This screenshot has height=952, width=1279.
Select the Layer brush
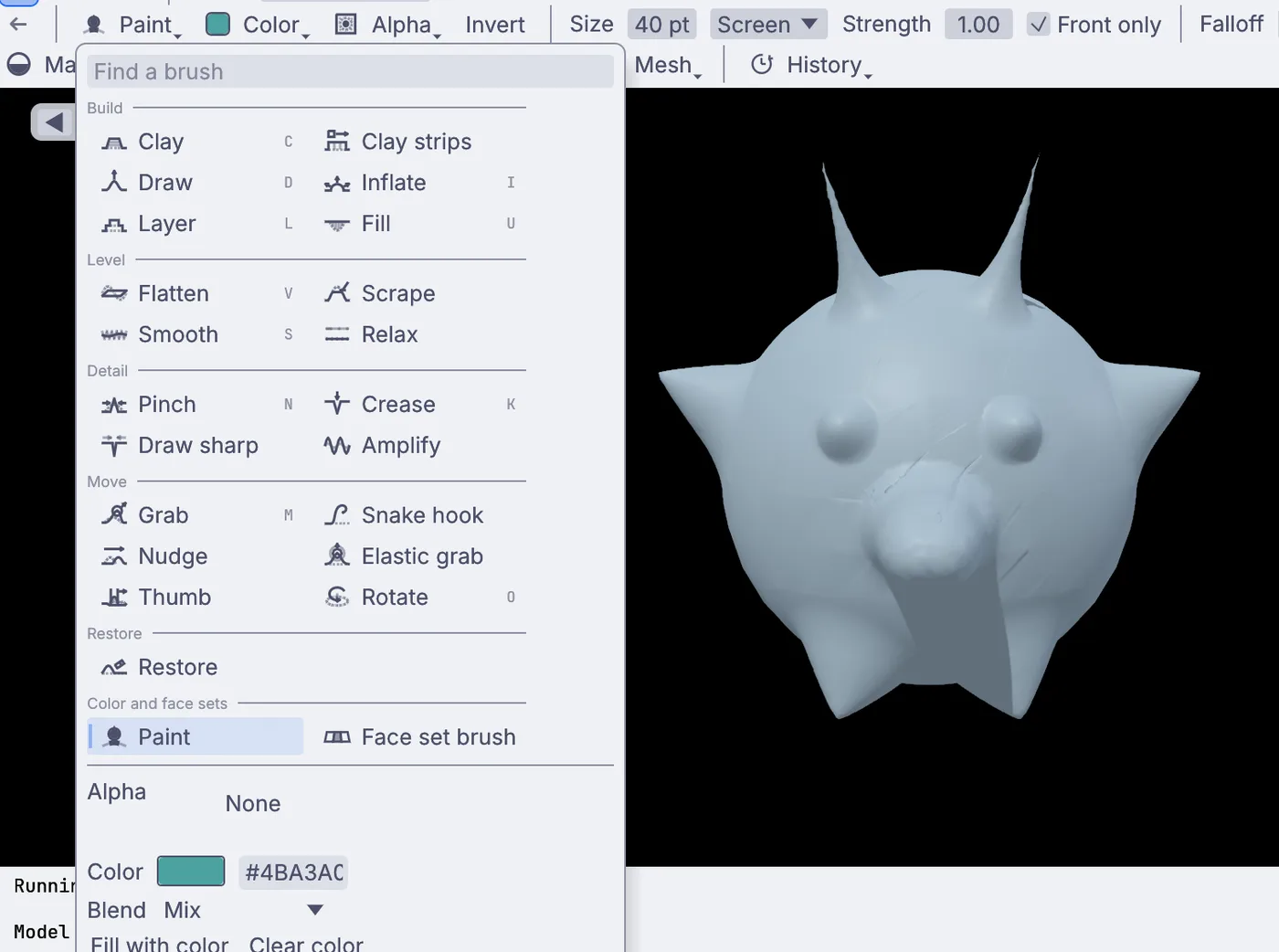coord(196,224)
